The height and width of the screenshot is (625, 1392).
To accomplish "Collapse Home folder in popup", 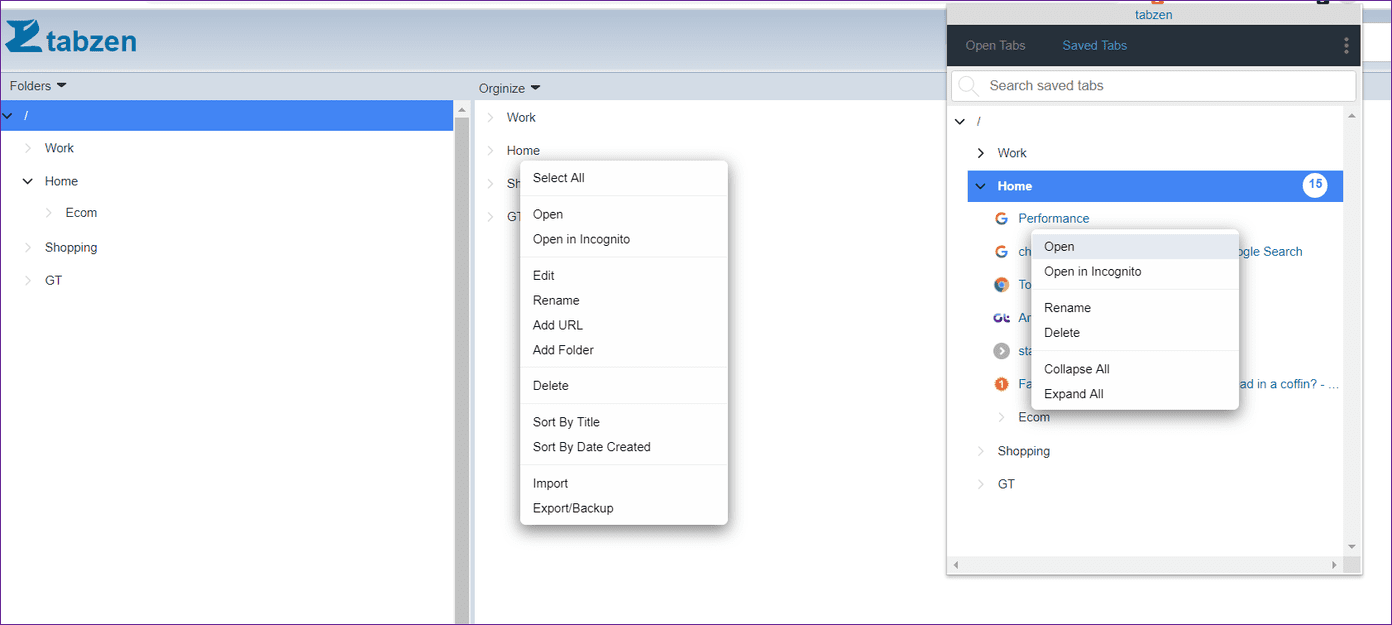I will point(981,186).
